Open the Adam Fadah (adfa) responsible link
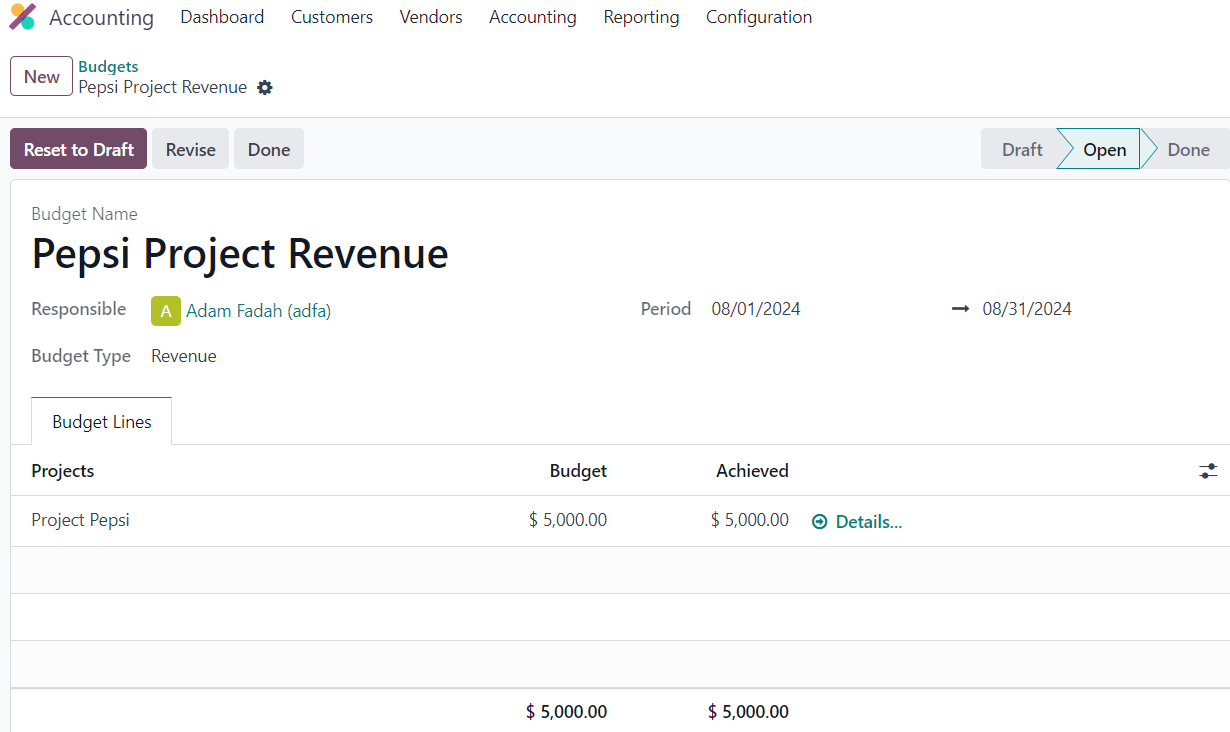 tap(258, 311)
